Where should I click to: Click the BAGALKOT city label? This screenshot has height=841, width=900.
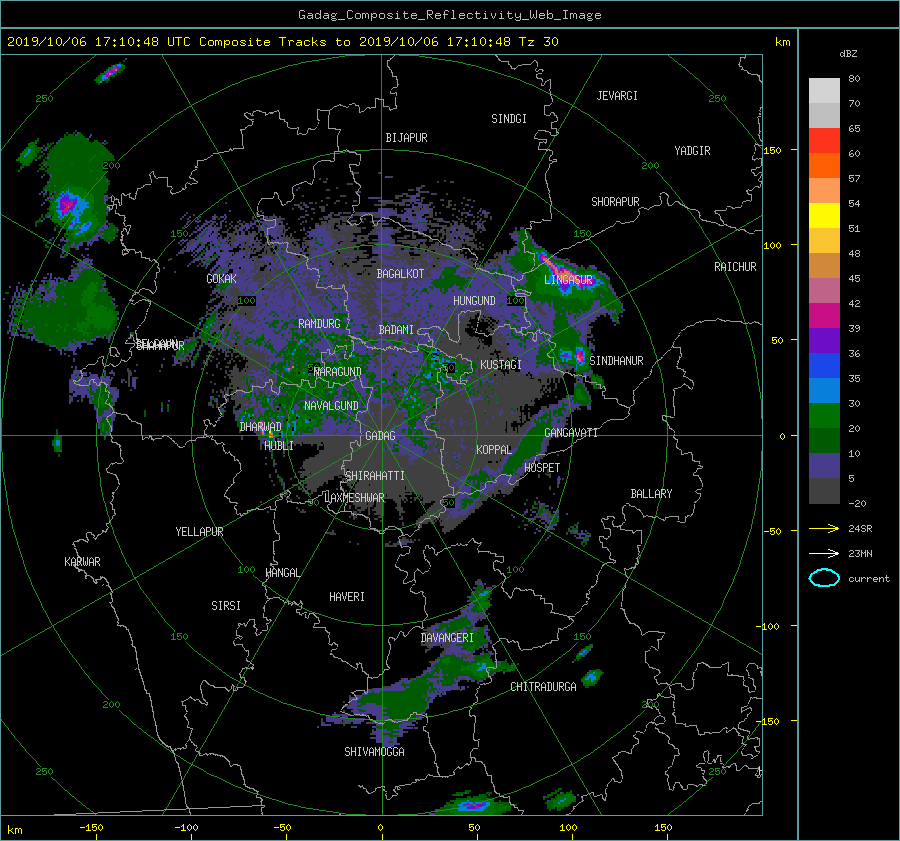400,274
